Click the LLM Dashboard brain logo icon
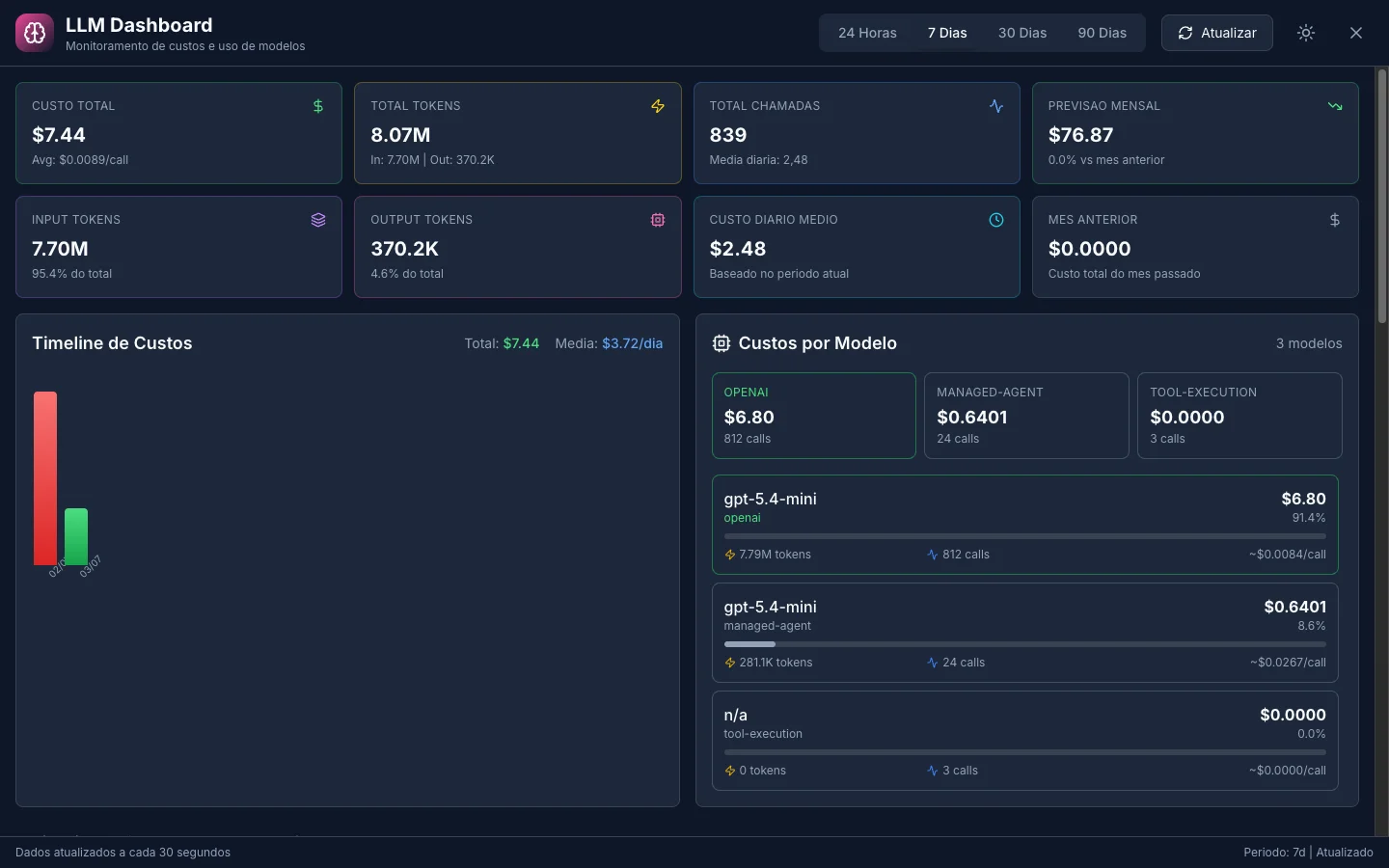 tap(35, 33)
